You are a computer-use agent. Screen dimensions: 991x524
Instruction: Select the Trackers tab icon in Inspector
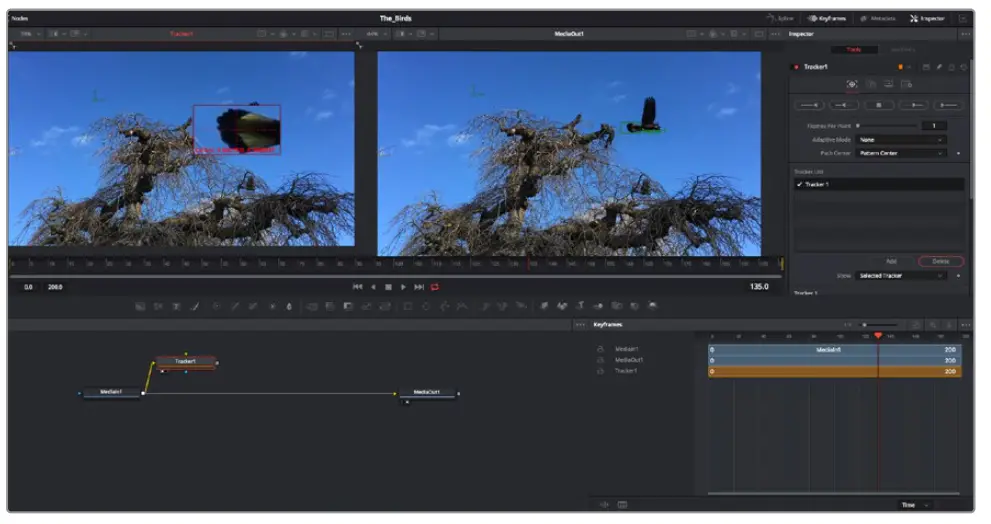point(852,85)
